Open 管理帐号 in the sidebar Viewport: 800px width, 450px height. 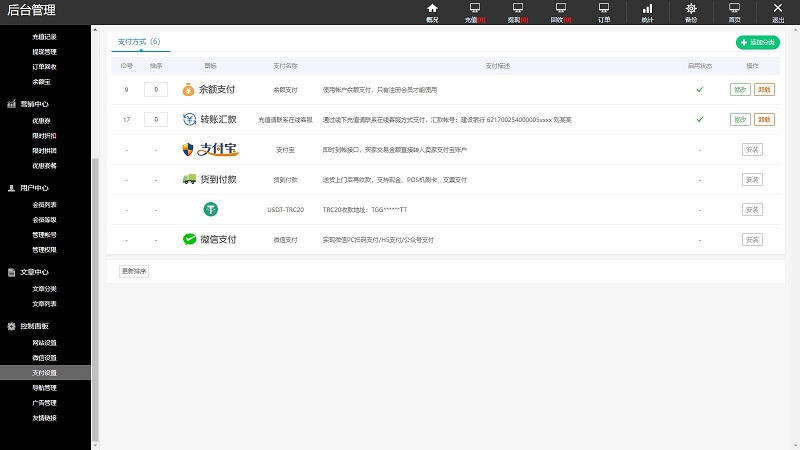click(x=44, y=235)
